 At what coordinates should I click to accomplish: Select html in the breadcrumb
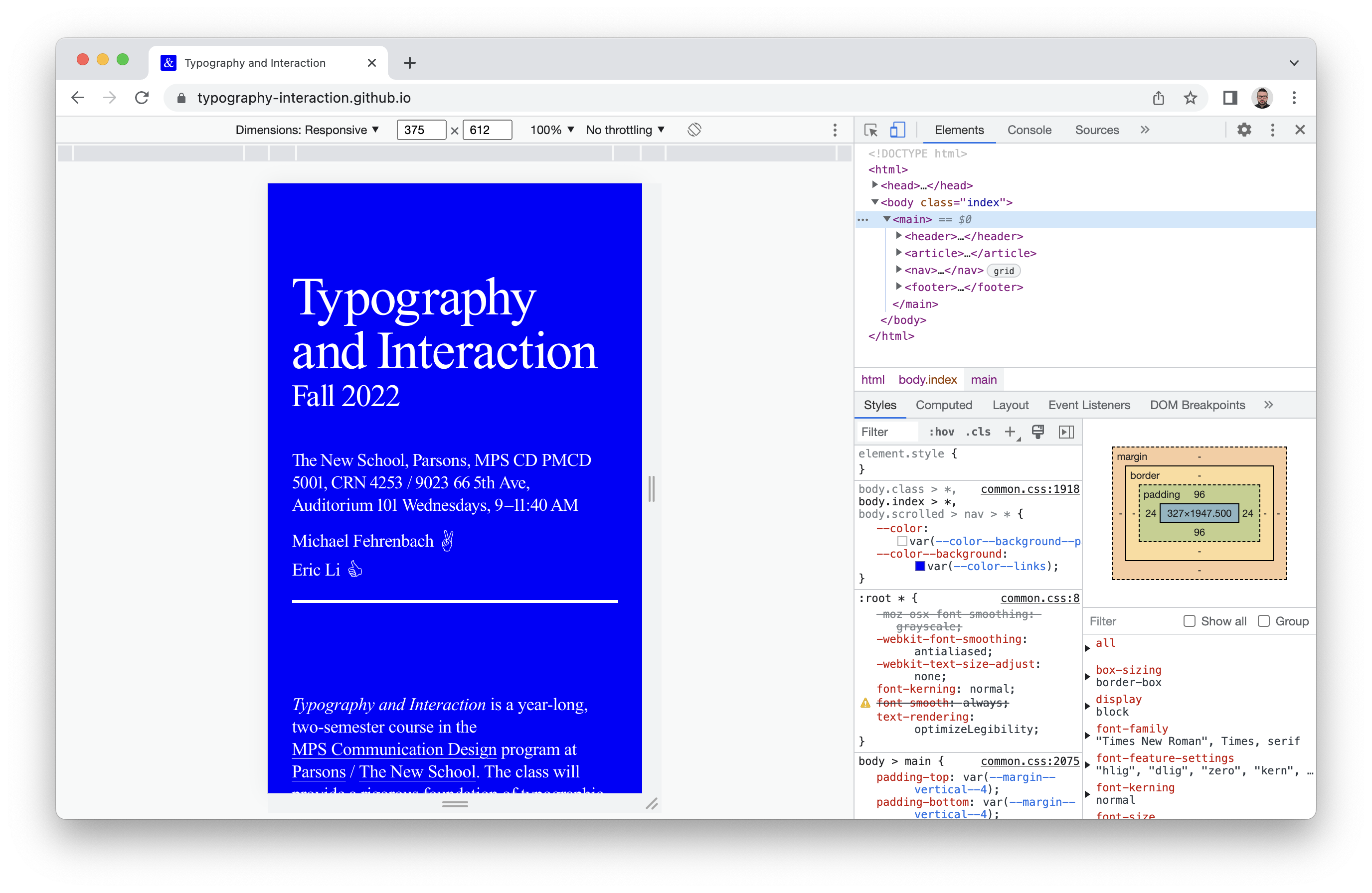872,380
